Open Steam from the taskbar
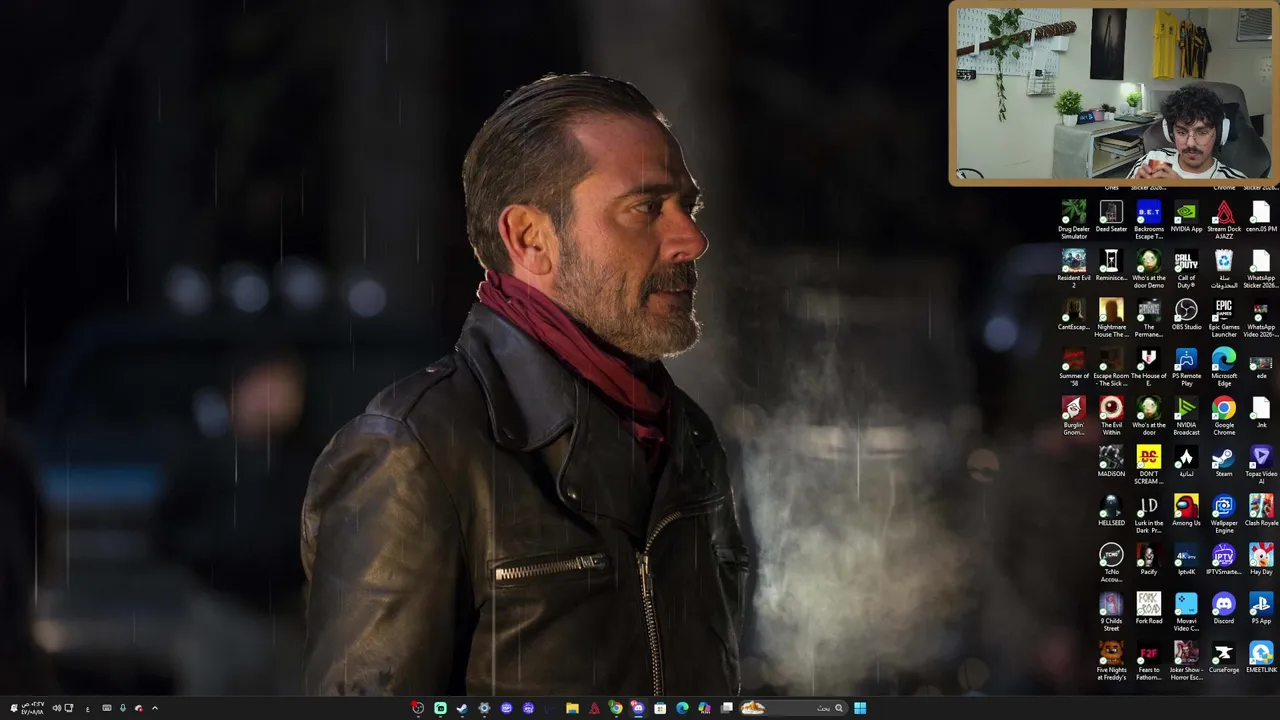This screenshot has height=720, width=1280. [x=462, y=708]
